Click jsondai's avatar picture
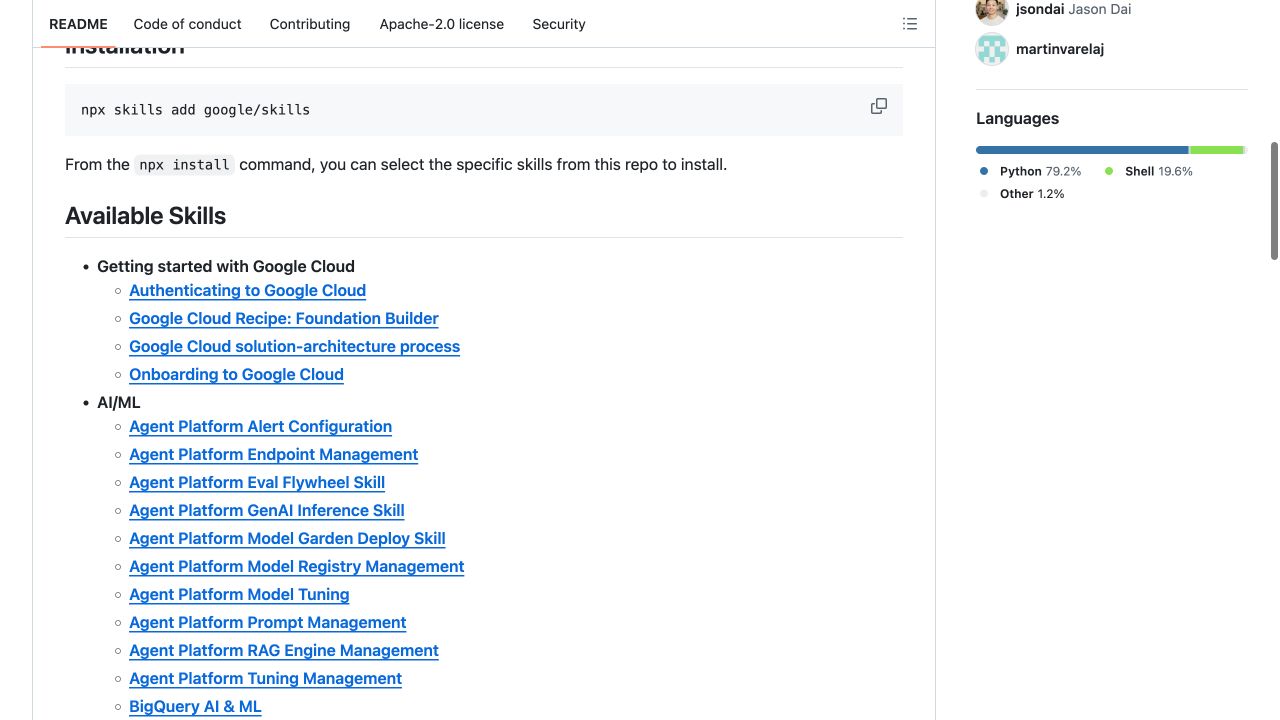This screenshot has width=1280, height=720. 992,10
